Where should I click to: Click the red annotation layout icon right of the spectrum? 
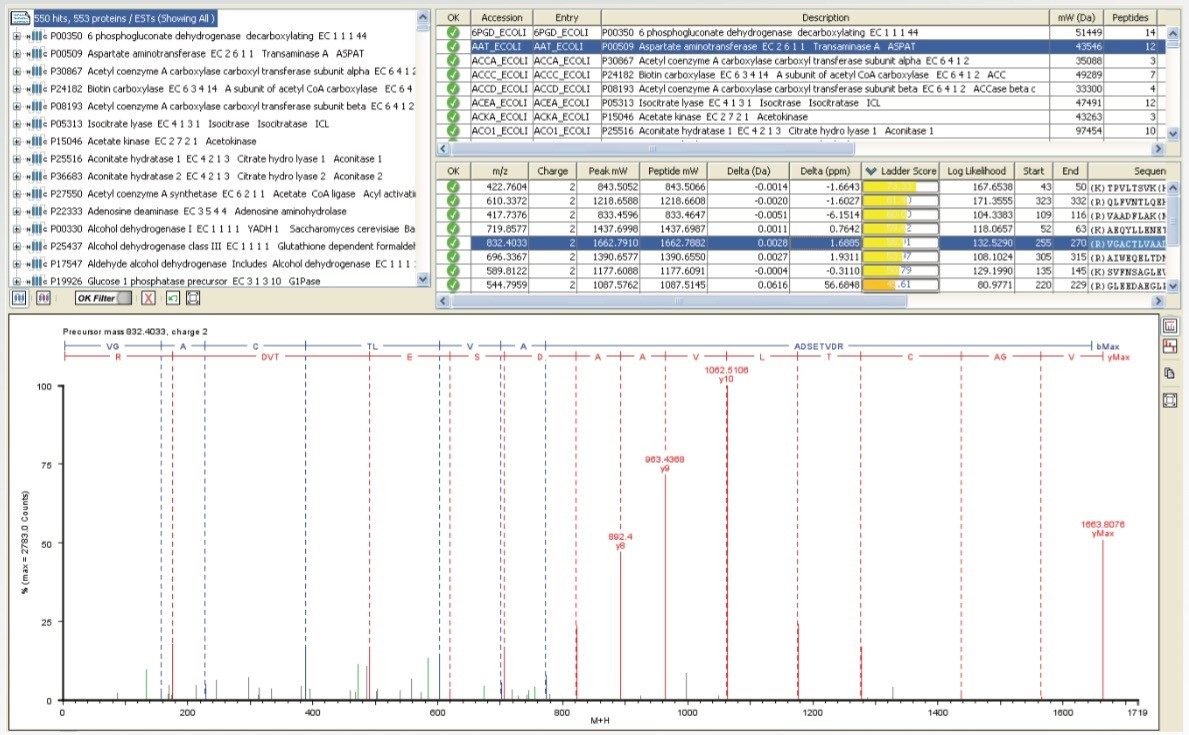(x=1170, y=346)
